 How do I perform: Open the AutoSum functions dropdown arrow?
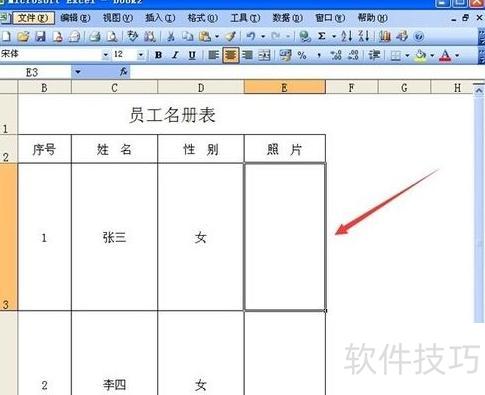[334, 36]
